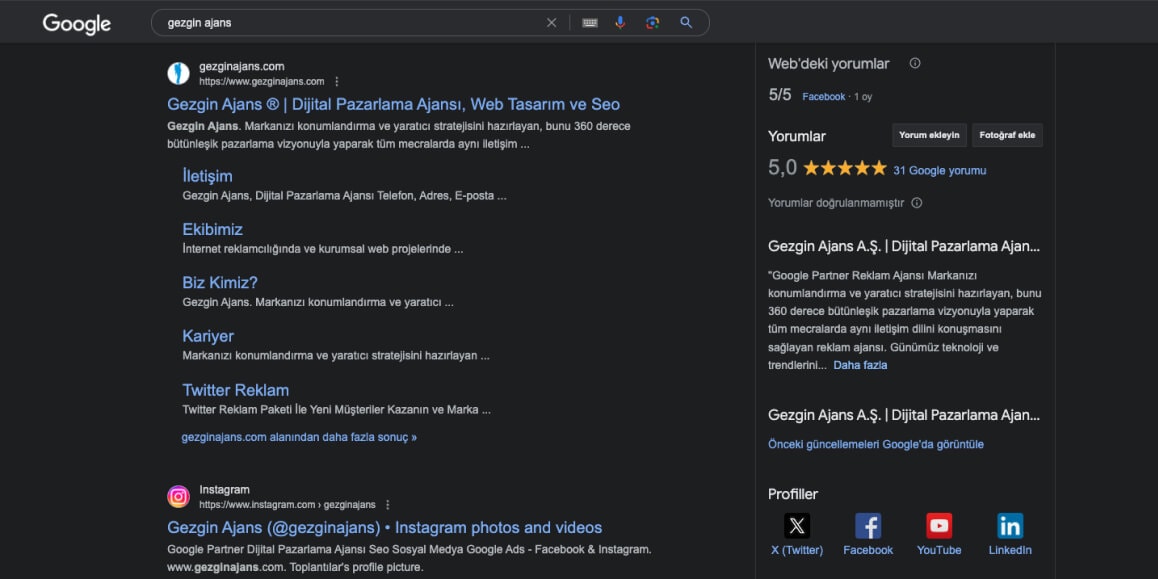
Task: Click the five-star rating display
Action: (x=845, y=168)
